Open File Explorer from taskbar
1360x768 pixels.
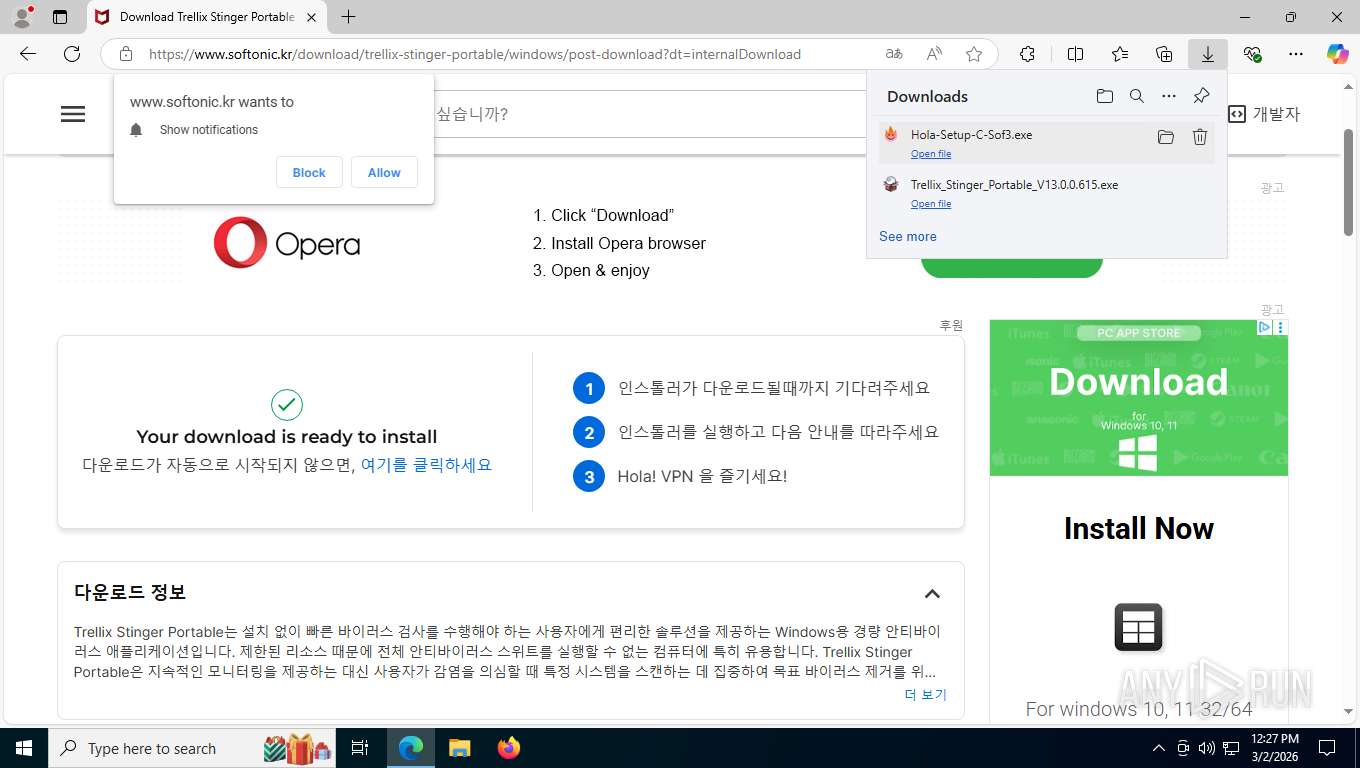[x=459, y=748]
